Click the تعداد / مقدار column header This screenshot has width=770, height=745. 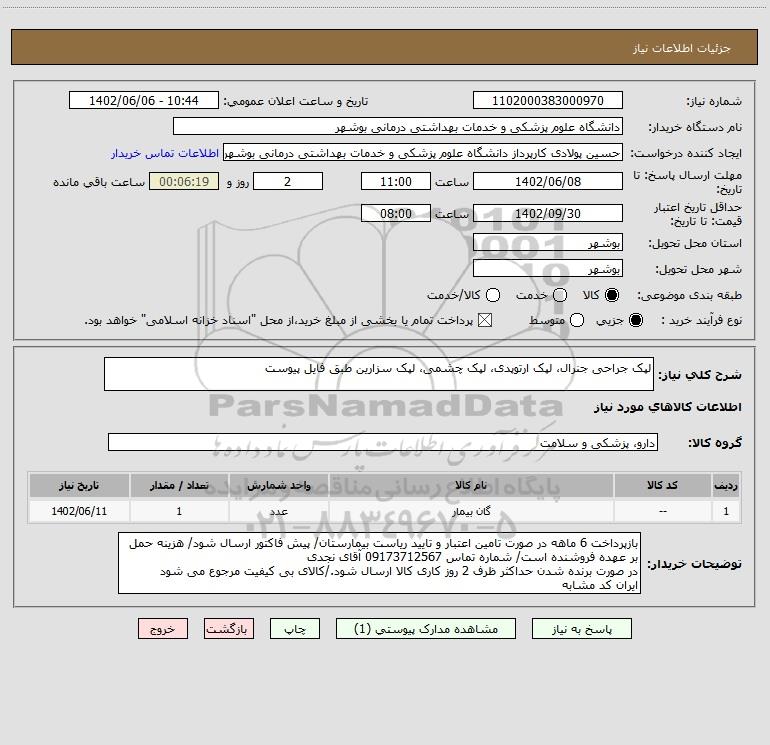click(x=179, y=485)
